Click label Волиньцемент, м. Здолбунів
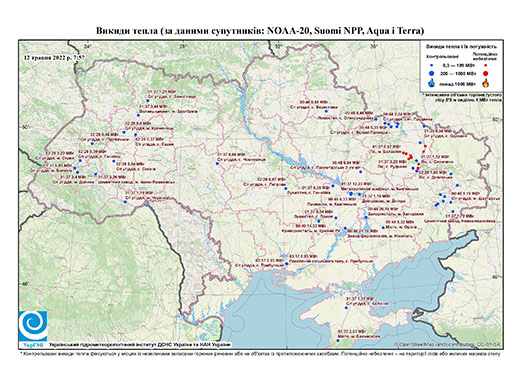The height and width of the screenshot is (368, 520). click(167, 112)
